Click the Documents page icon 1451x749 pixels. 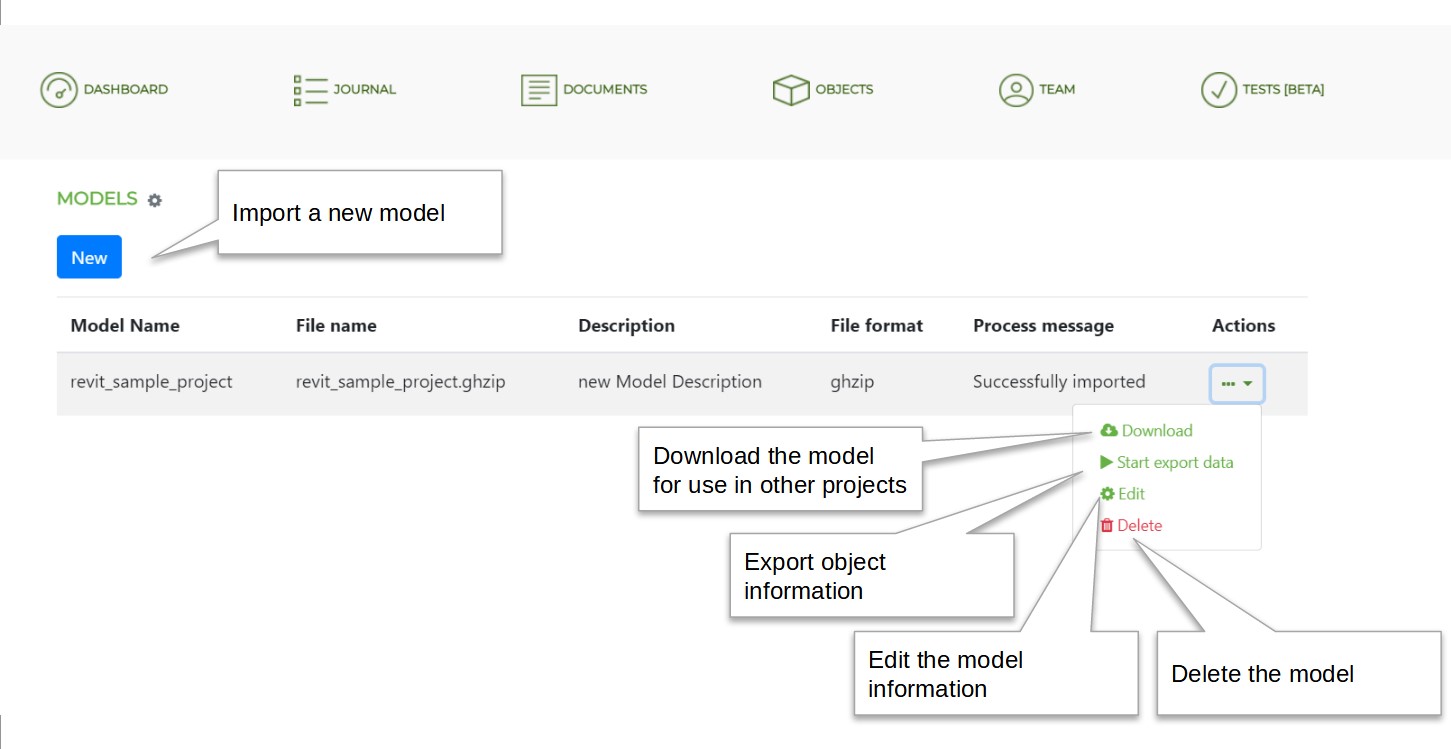(539, 89)
